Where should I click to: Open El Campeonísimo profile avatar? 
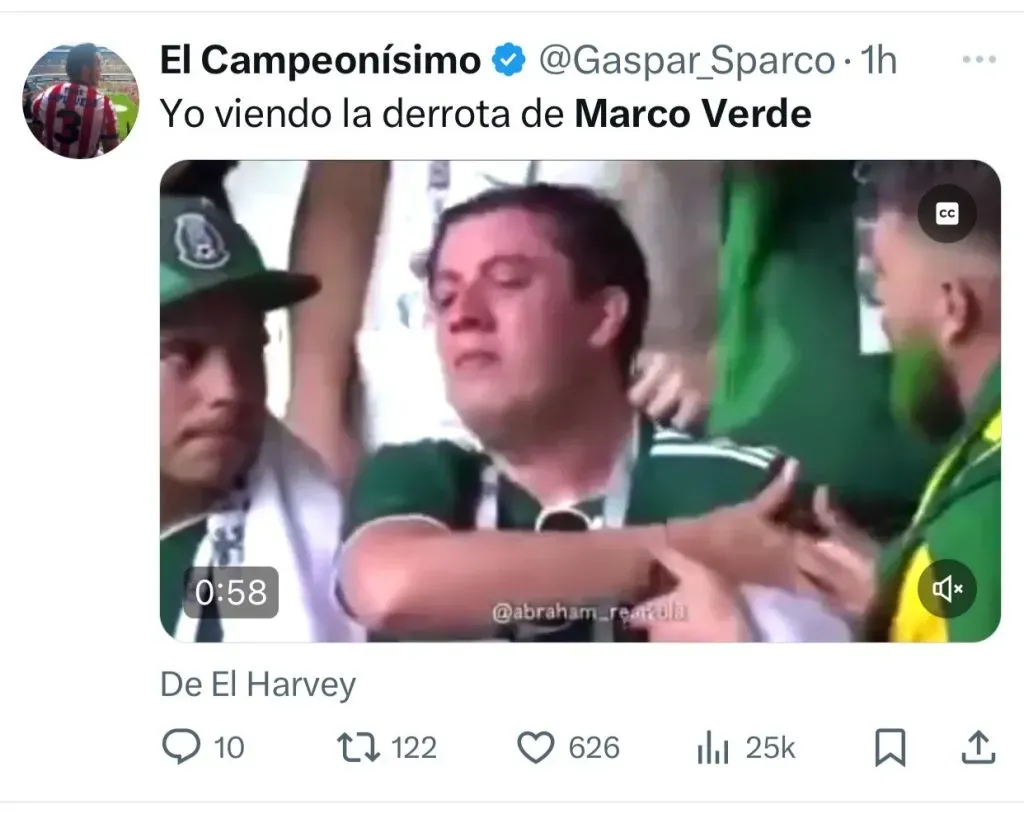point(81,101)
